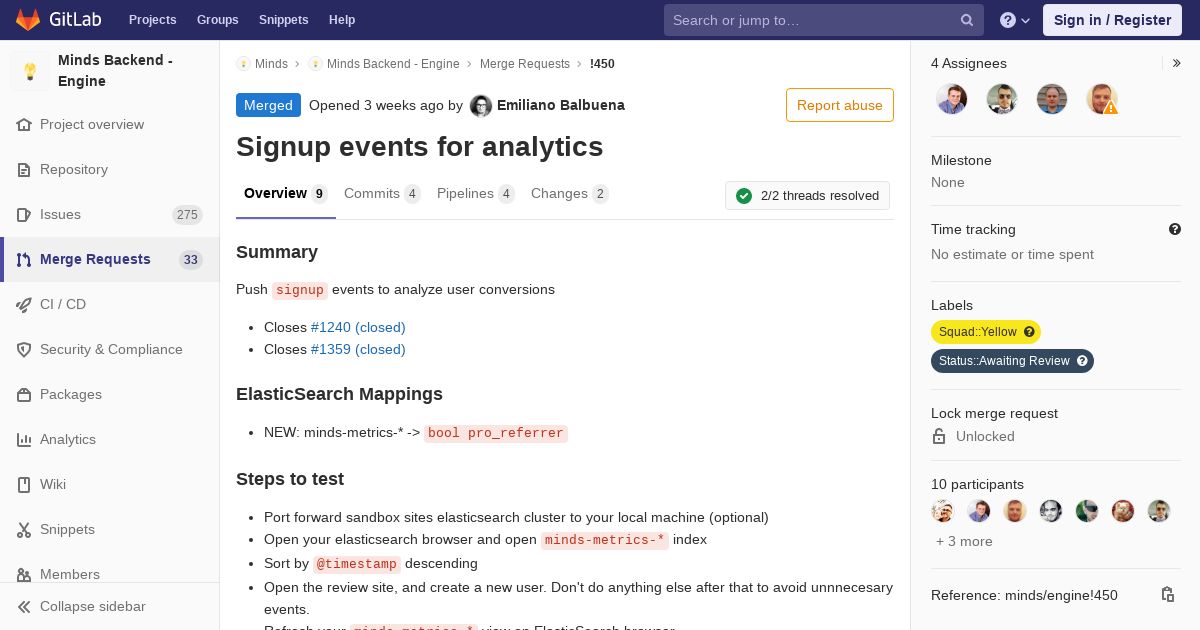Switch to the Overview tab
This screenshot has height=630, width=1200.
pyautogui.click(x=286, y=194)
